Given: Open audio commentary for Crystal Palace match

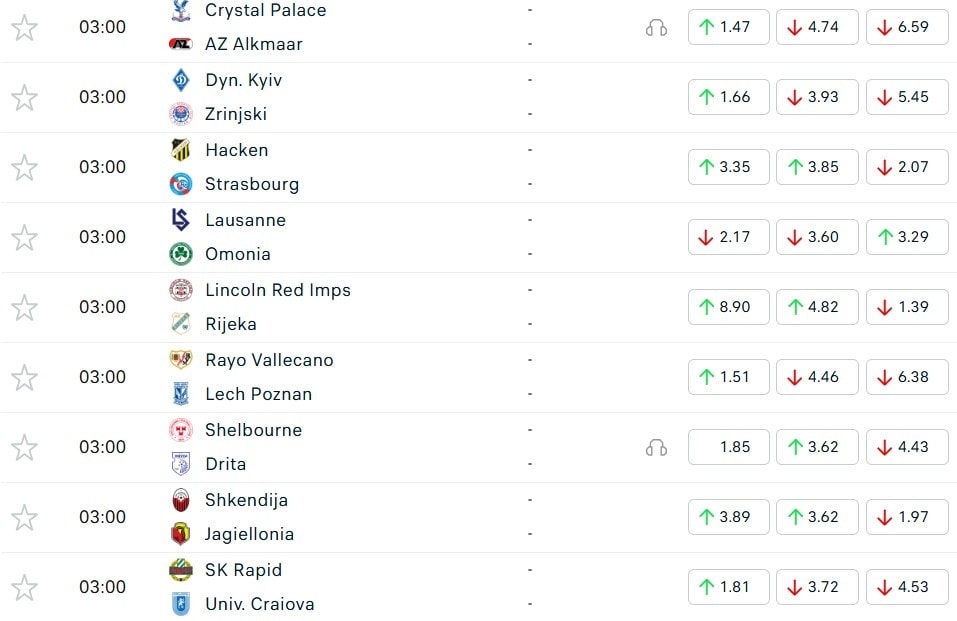Looking at the screenshot, I should tap(656, 28).
